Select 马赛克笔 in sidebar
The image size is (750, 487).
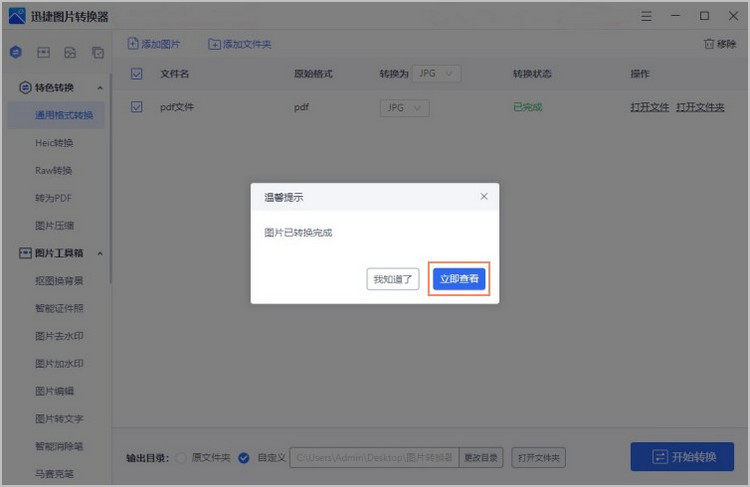click(56, 474)
